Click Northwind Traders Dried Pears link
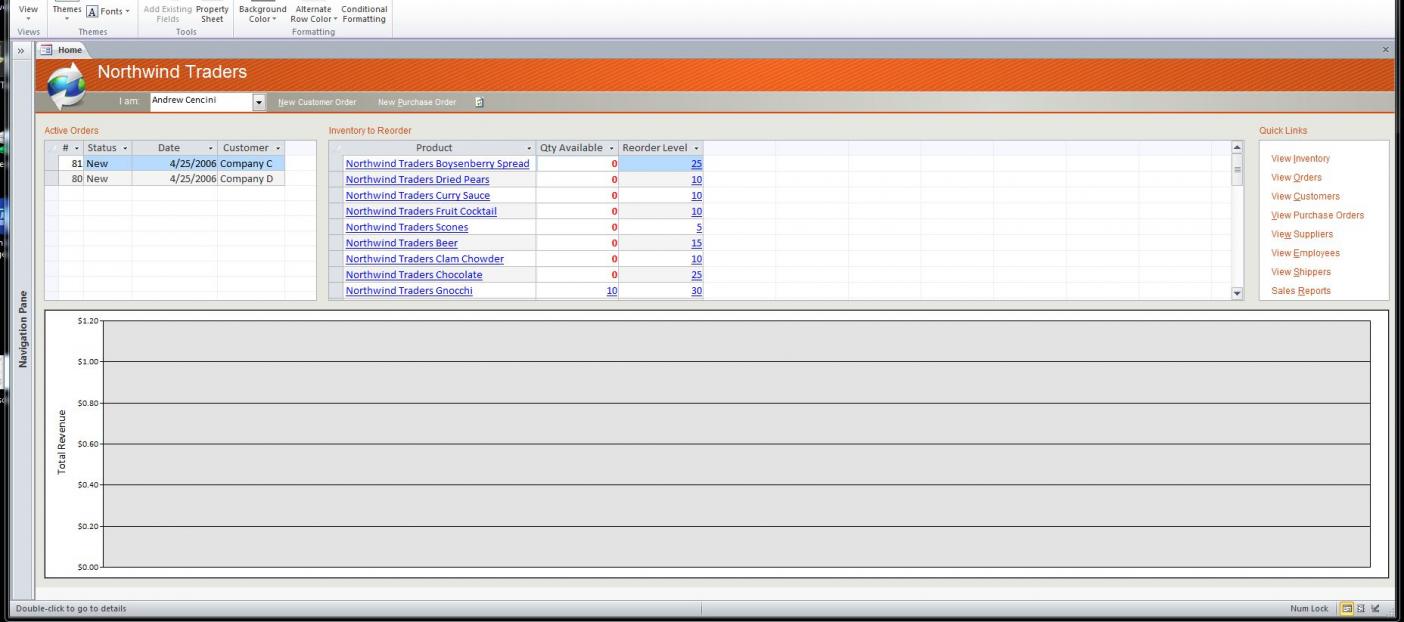Image resolution: width=1404 pixels, height=622 pixels. pos(417,180)
